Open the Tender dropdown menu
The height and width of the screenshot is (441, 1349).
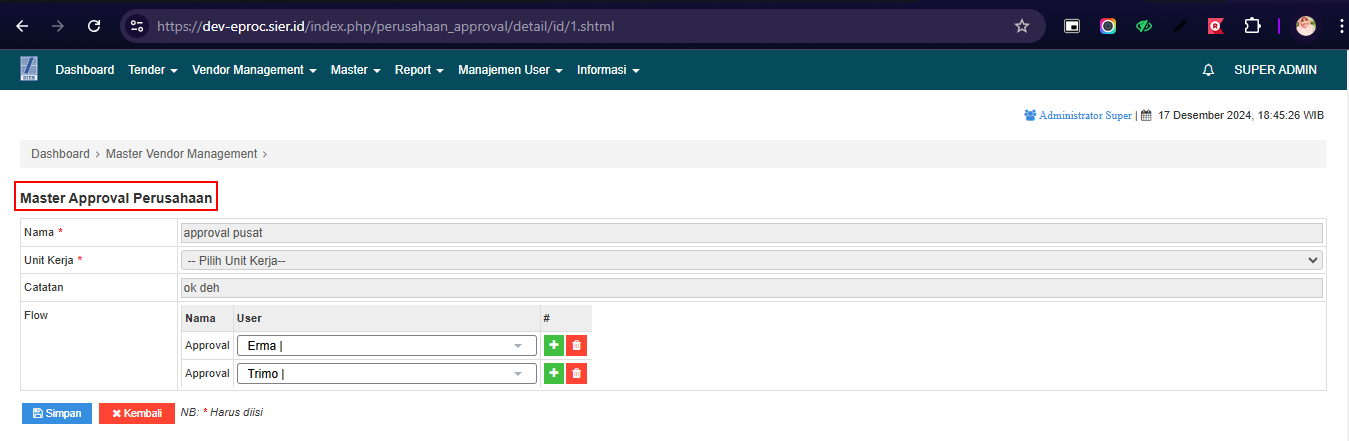coord(153,70)
